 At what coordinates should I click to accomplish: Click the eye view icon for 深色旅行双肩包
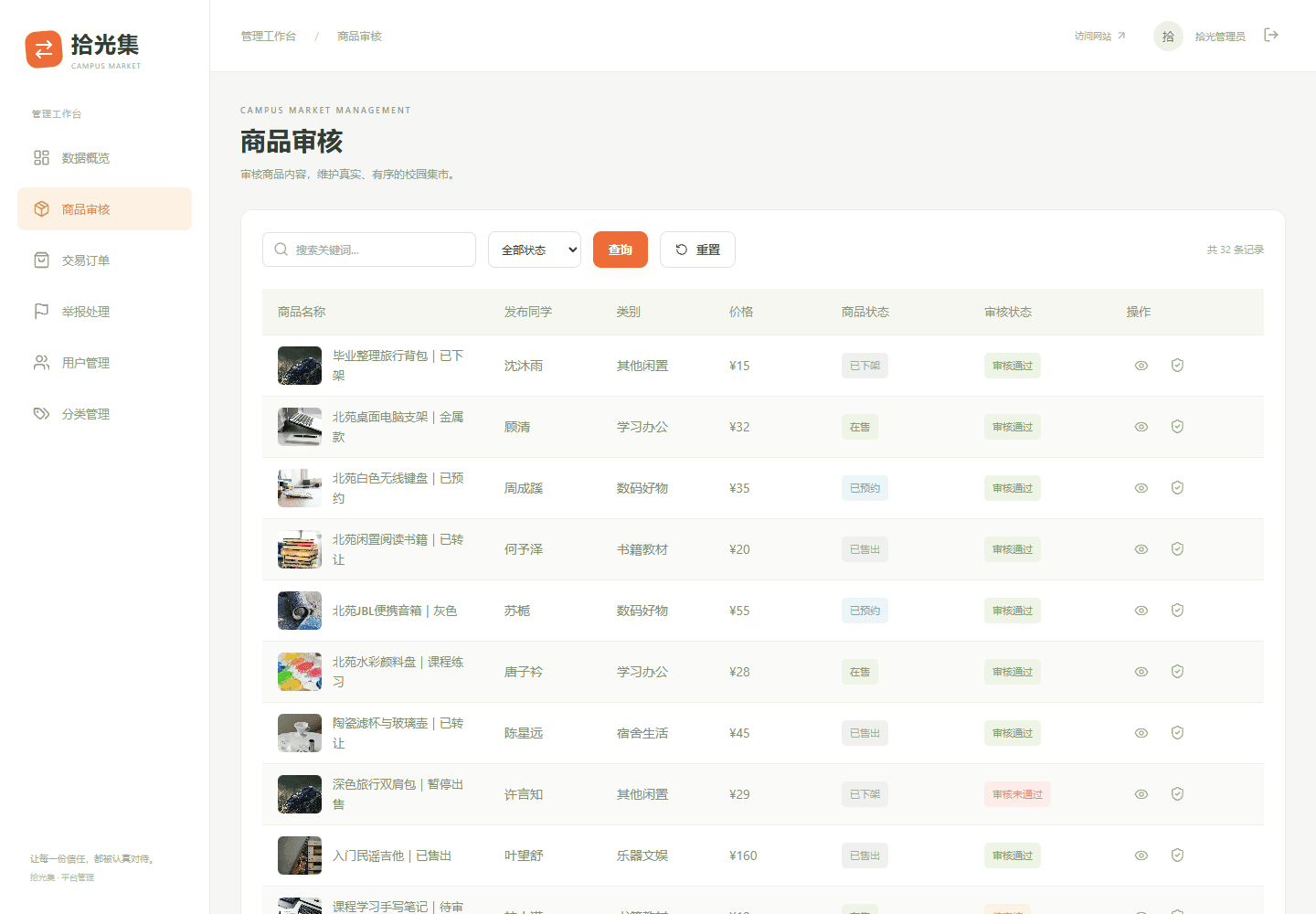(x=1141, y=794)
